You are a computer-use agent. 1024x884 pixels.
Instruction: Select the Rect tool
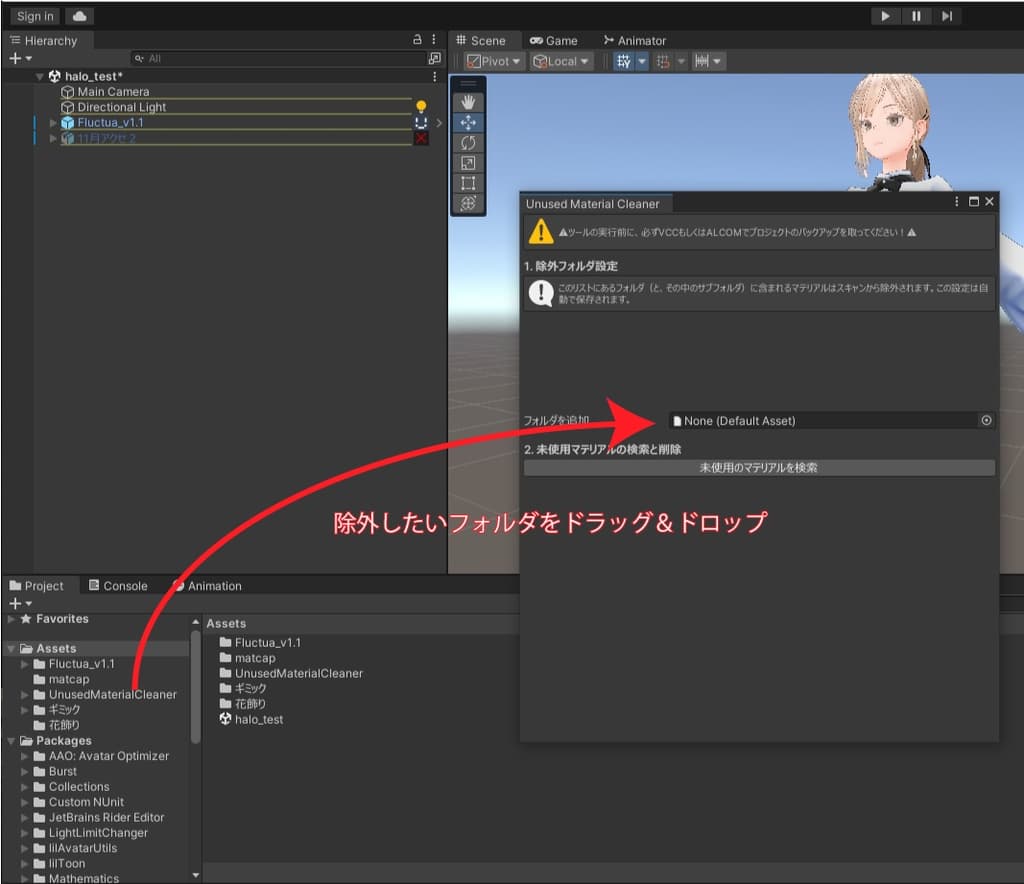[x=468, y=183]
